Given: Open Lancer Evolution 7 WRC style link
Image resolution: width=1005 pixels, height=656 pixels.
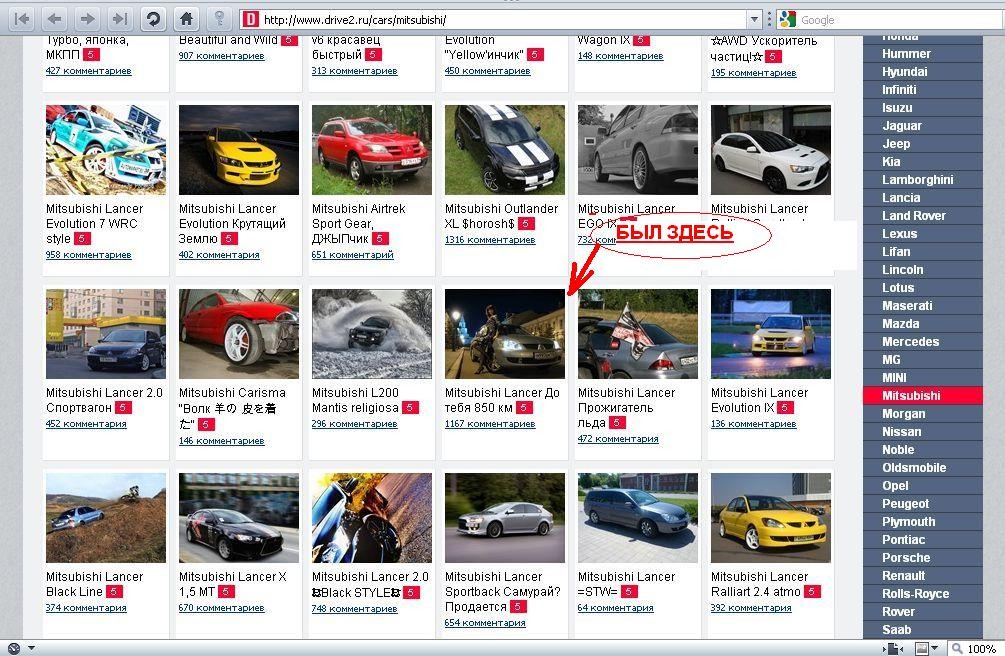Looking at the screenshot, I should (x=94, y=224).
